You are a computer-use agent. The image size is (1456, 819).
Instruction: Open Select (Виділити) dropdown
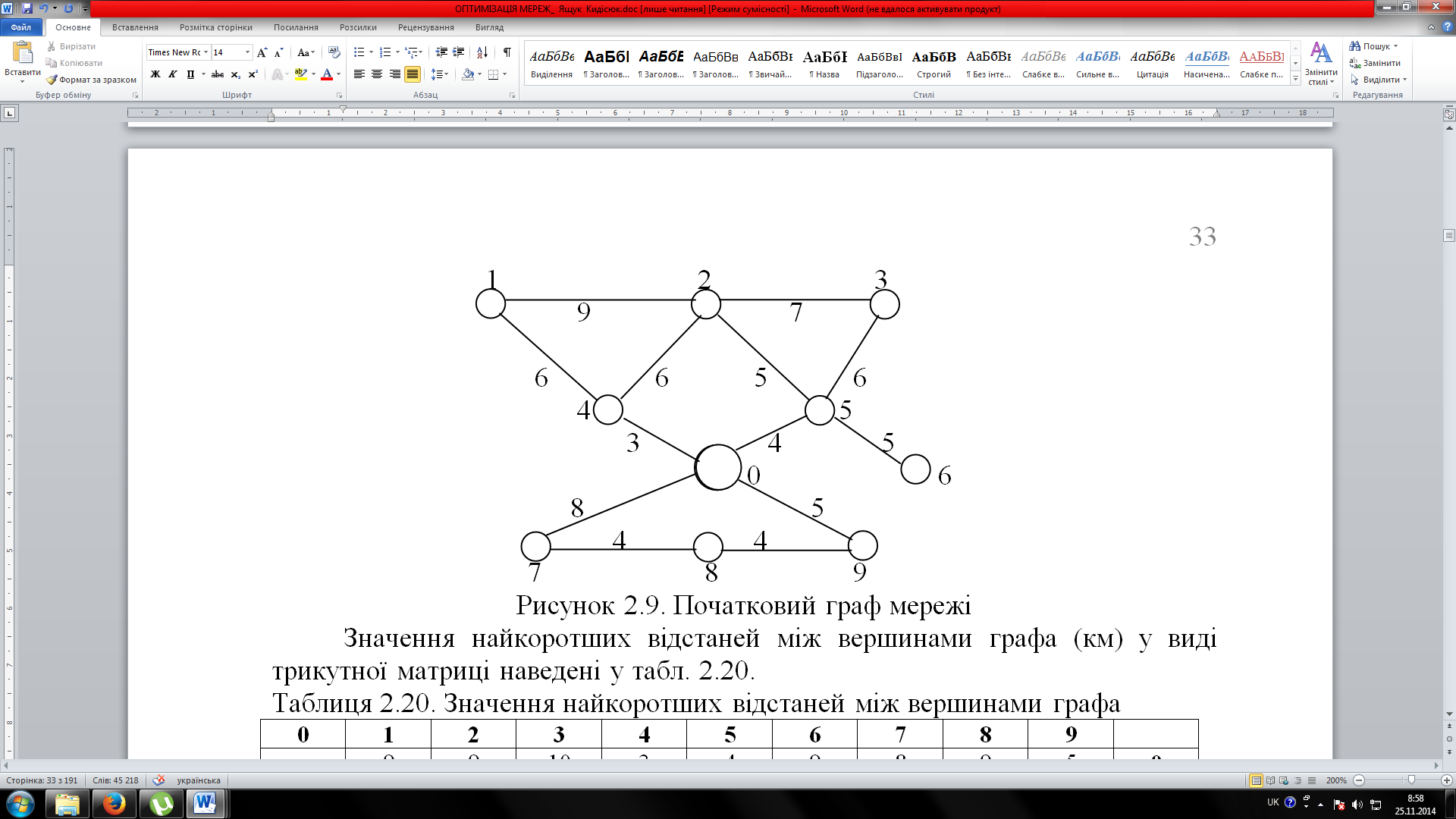[x=1378, y=80]
